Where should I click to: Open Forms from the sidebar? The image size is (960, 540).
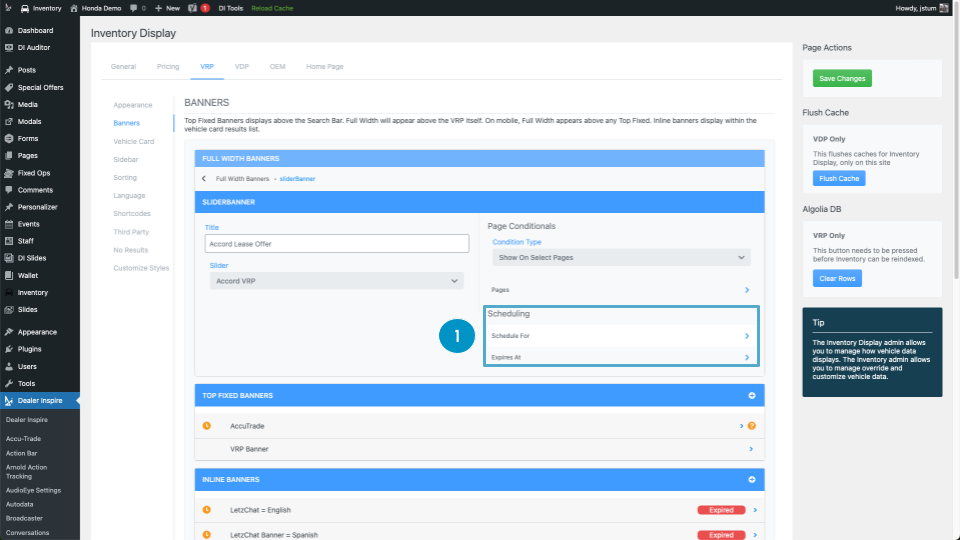(x=28, y=139)
